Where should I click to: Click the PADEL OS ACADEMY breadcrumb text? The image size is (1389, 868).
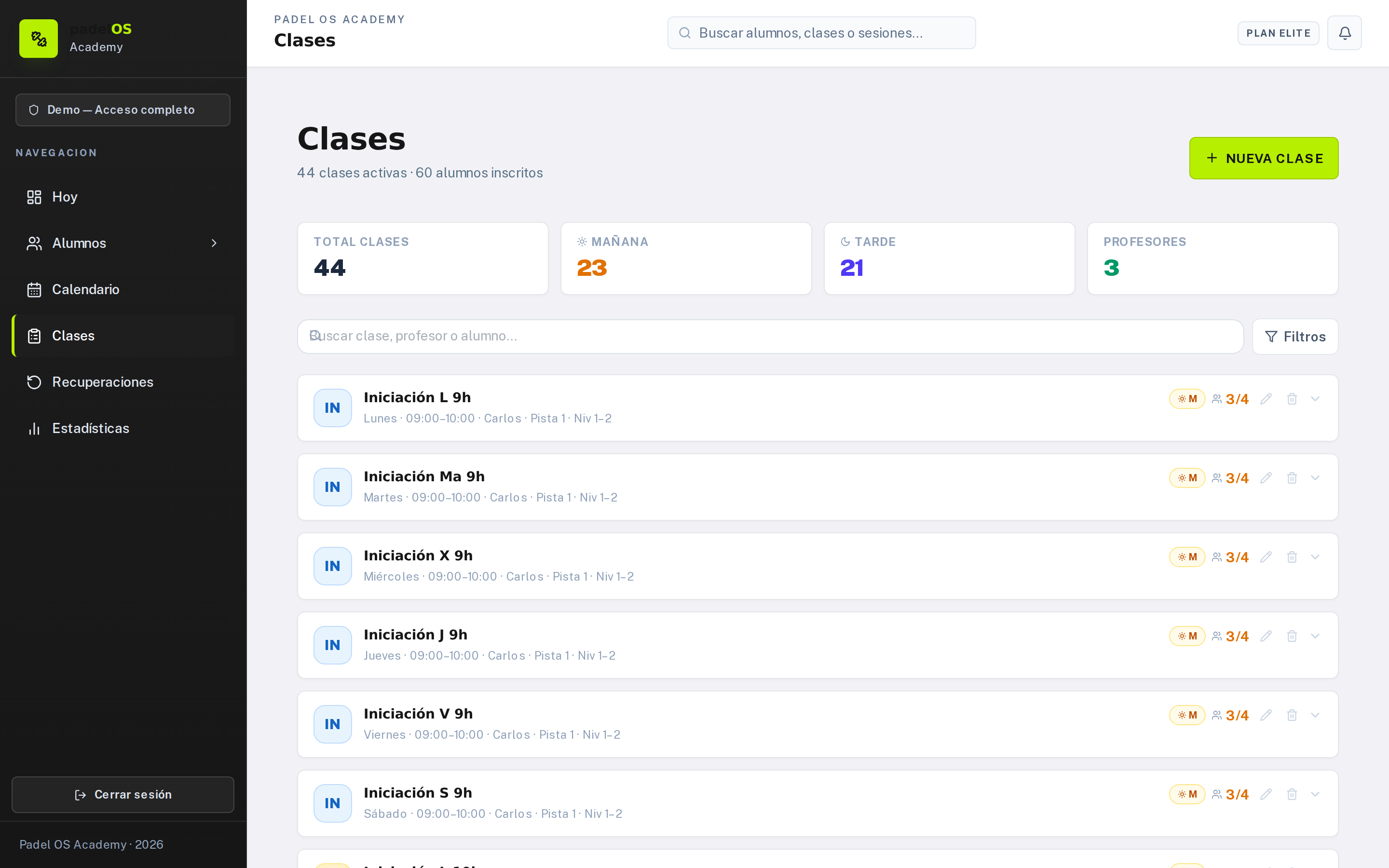[340, 19]
